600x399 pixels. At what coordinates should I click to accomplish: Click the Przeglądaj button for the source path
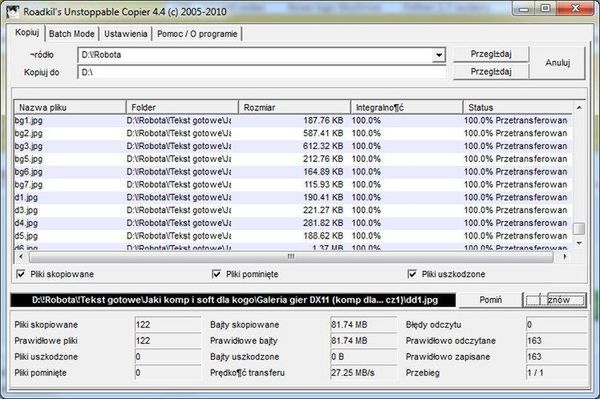[x=491, y=54]
